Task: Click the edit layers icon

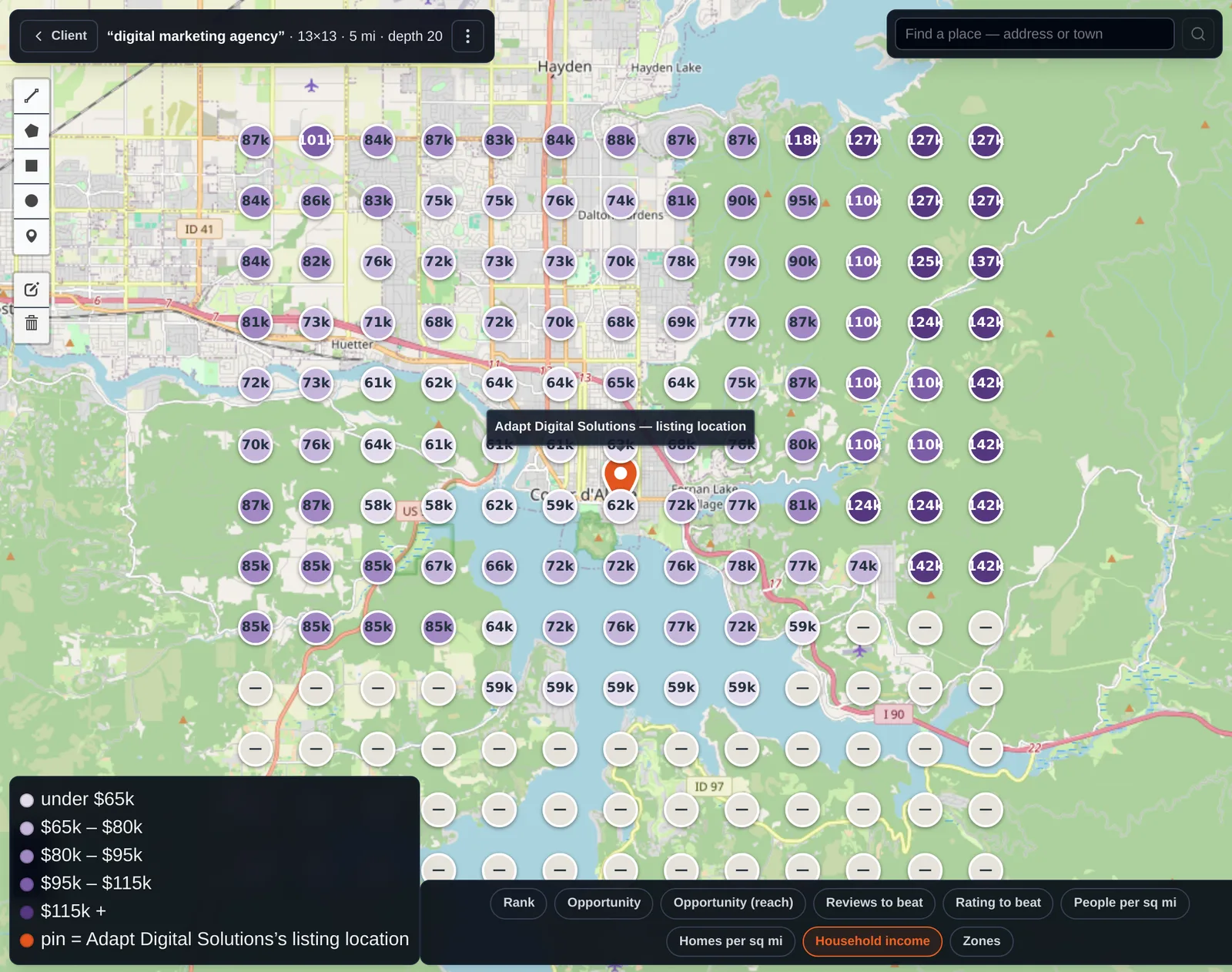Action: 32,290
